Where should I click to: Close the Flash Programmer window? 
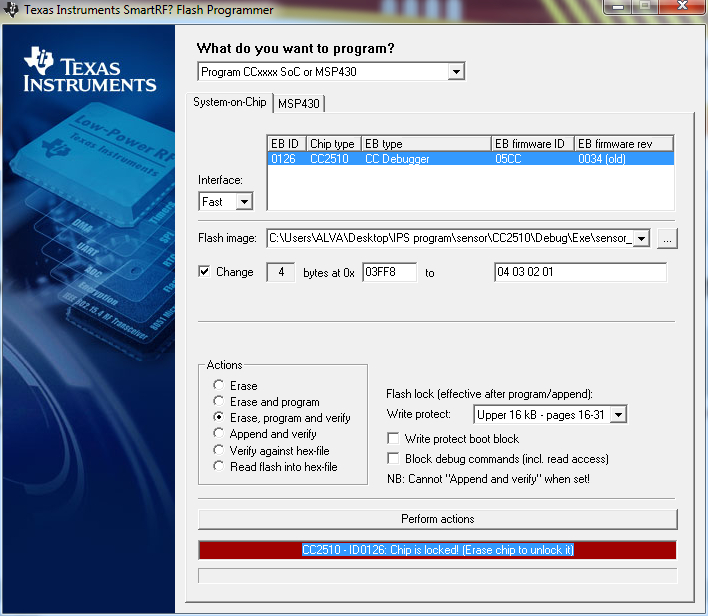[683, 6]
